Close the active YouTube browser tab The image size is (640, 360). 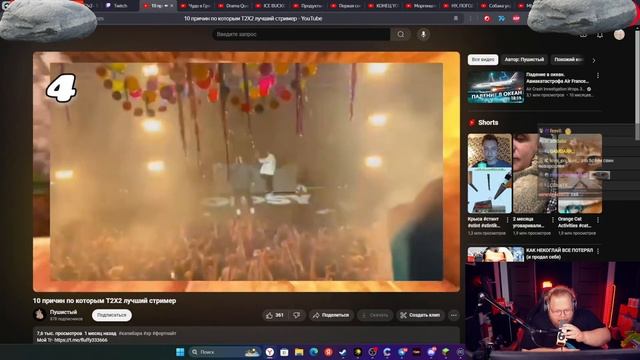coord(171,6)
